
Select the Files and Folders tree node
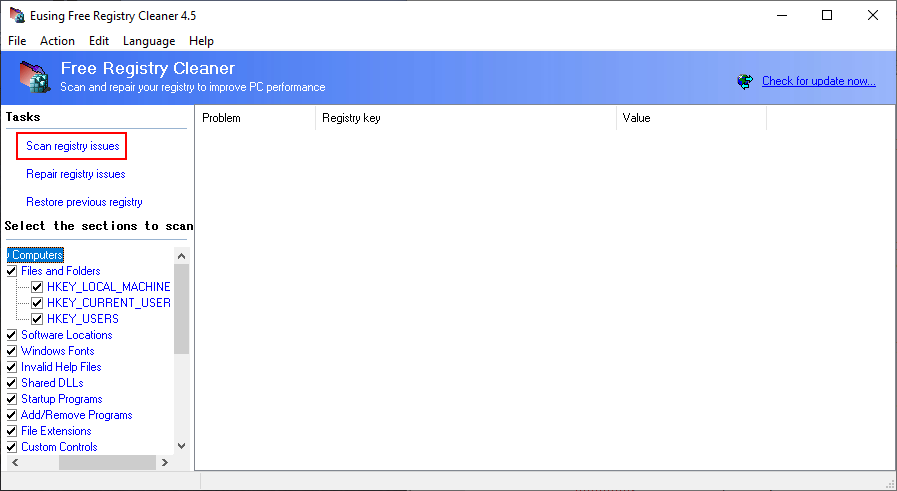click(60, 271)
